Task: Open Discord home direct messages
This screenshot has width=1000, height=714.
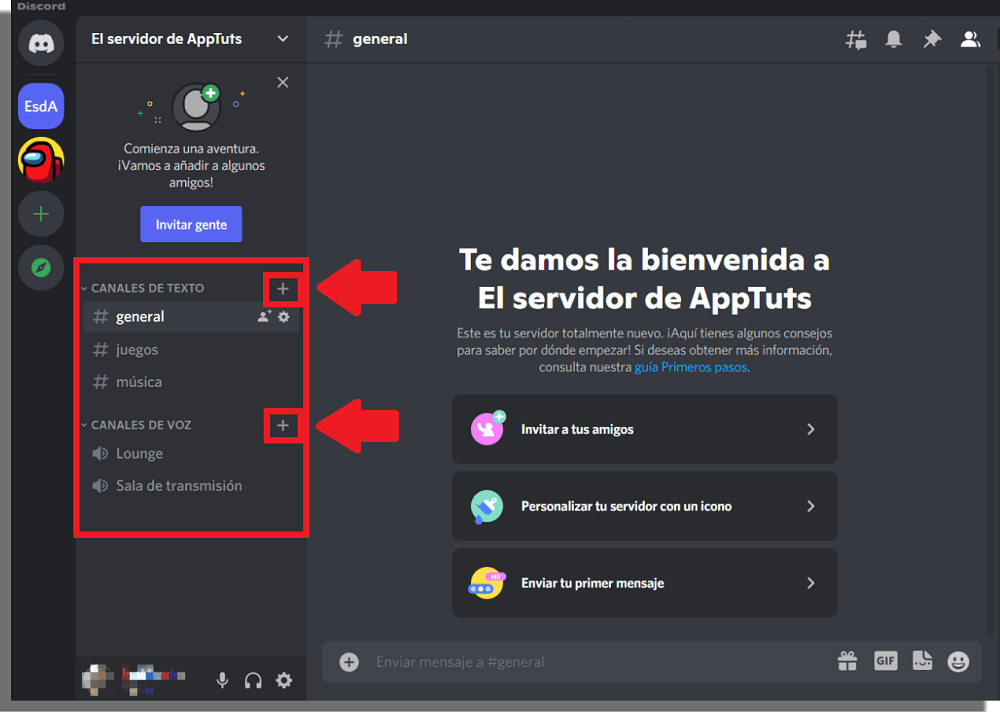Action: pos(41,43)
